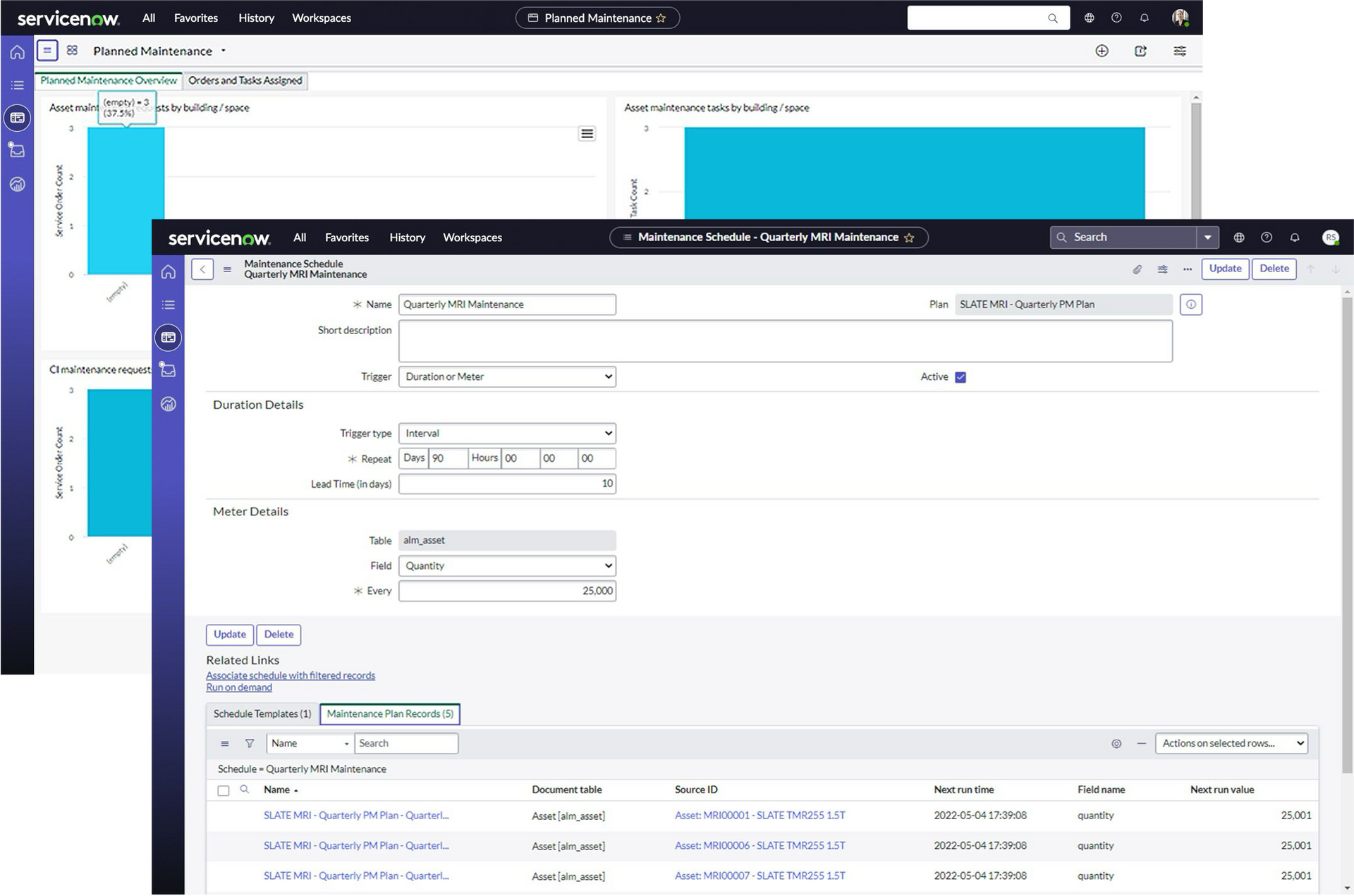Switch to the Schedule Templates tab
1354x896 pixels.
click(262, 713)
